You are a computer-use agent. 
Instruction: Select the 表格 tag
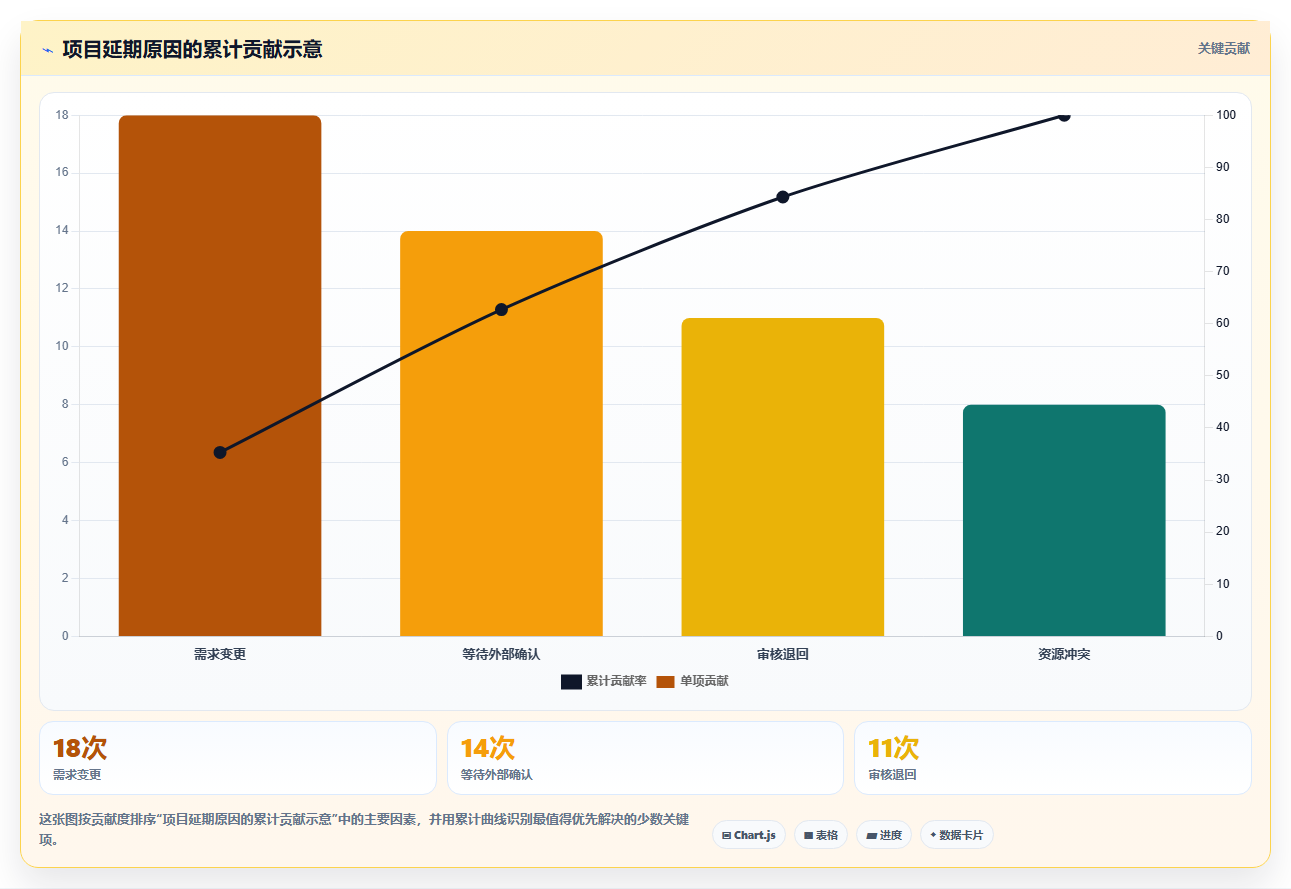coord(821,835)
